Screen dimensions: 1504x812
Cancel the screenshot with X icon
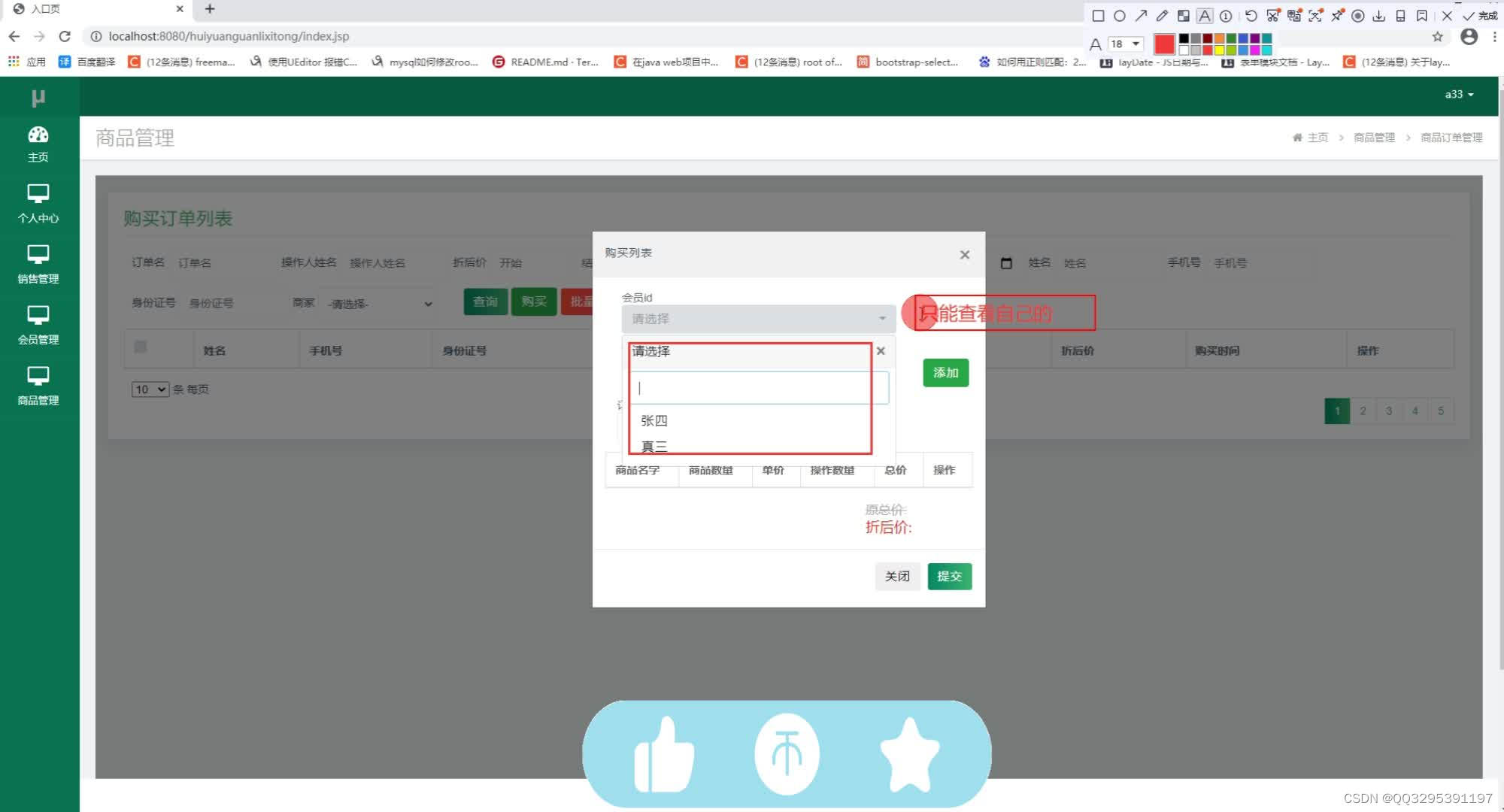pos(1447,16)
